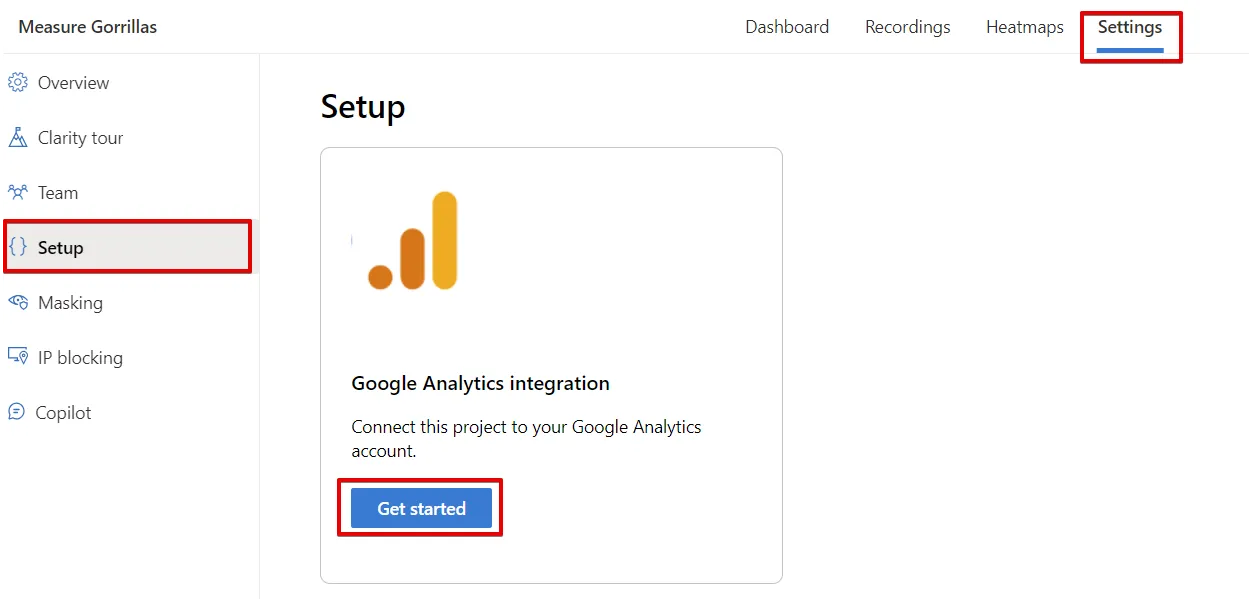Open the Dashboard tab
Viewport: 1249px width, 599px height.
click(x=787, y=27)
